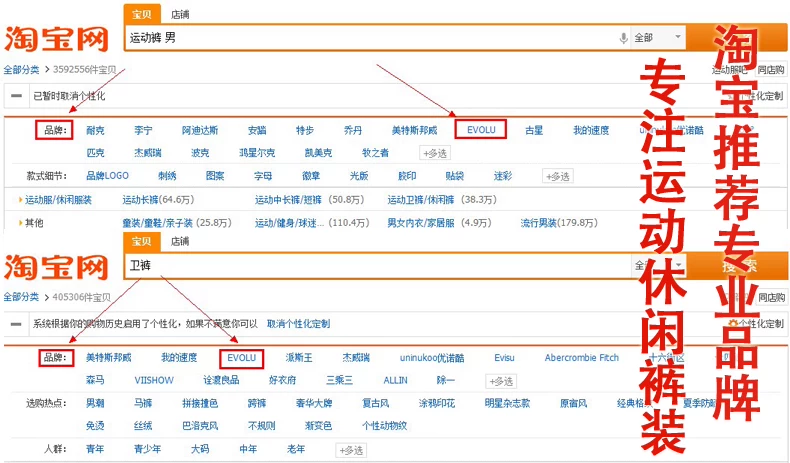Image resolution: width=790 pixels, height=463 pixels.
Task: Click +多选 in the 款式细节 row
Action: point(558,176)
